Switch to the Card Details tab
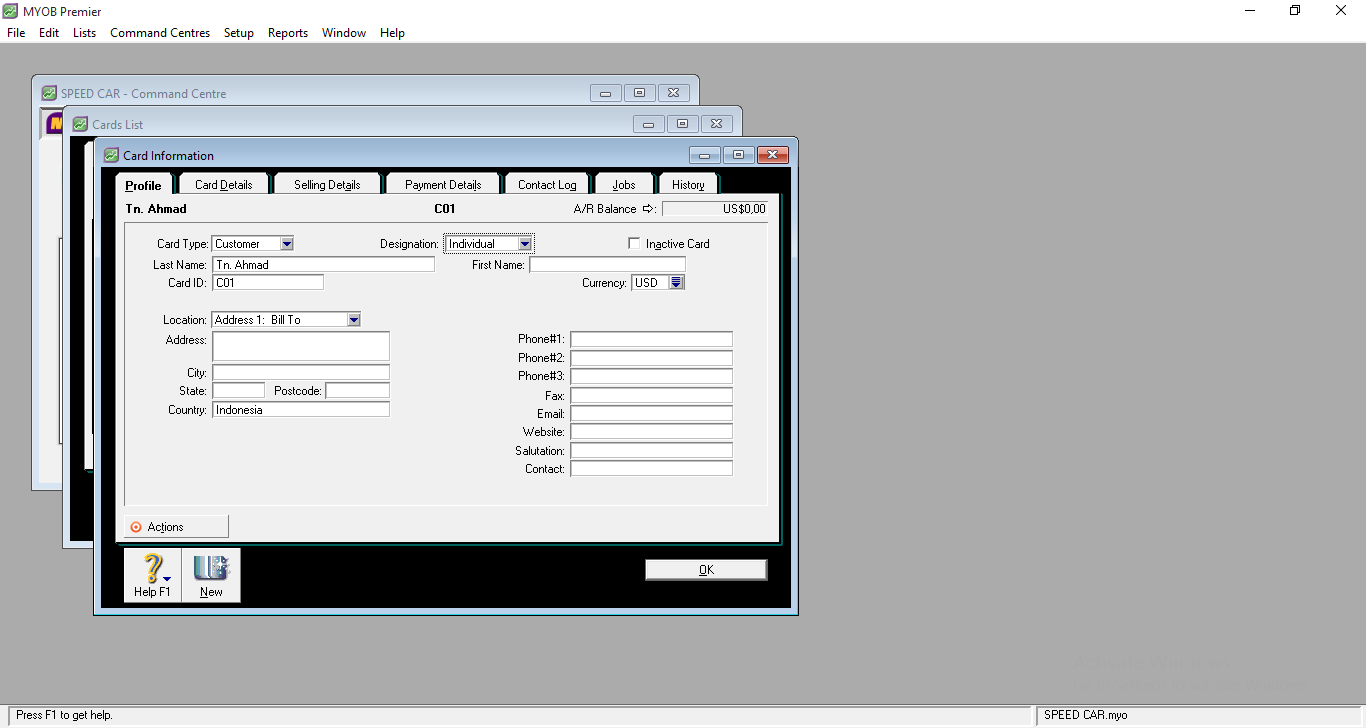Screen dimensions: 1366x728 (x=223, y=184)
